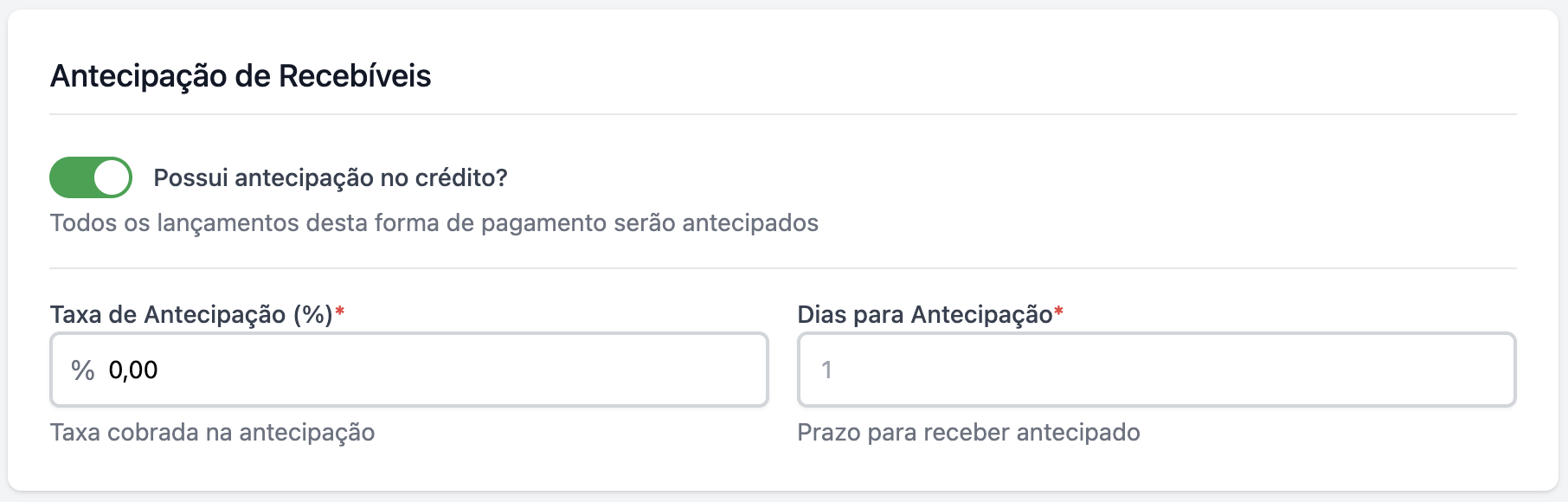1568x502 pixels.
Task: Click the "Taxa cobrada na antecipação" helper text
Action: pos(212,432)
